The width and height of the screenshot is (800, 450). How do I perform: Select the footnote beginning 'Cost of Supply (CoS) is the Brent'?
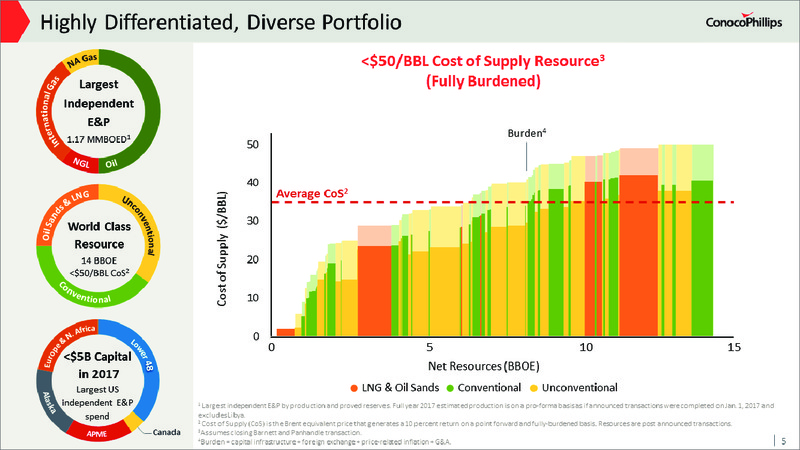465,423
